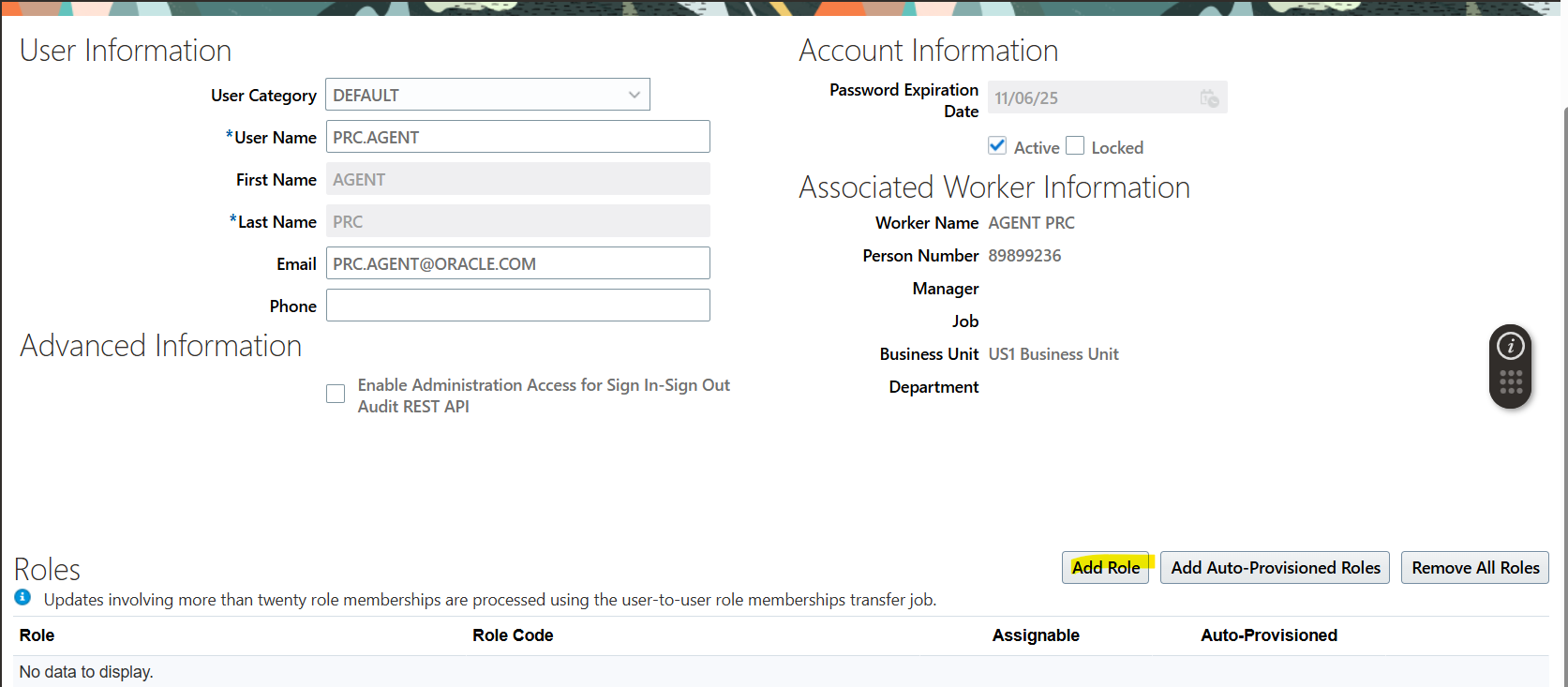Open the Password Expiration Date calendar icon
This screenshot has height=687, width=1568.
tap(1209, 97)
